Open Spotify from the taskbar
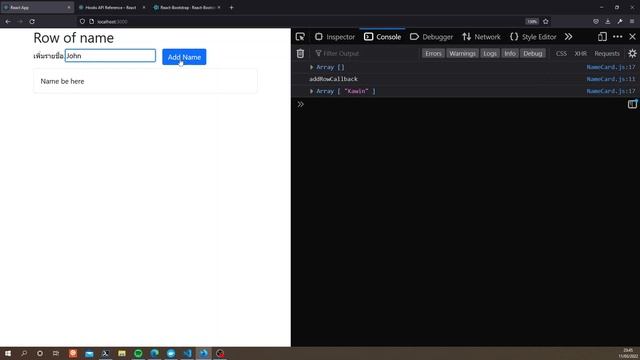 pyautogui.click(x=138, y=353)
